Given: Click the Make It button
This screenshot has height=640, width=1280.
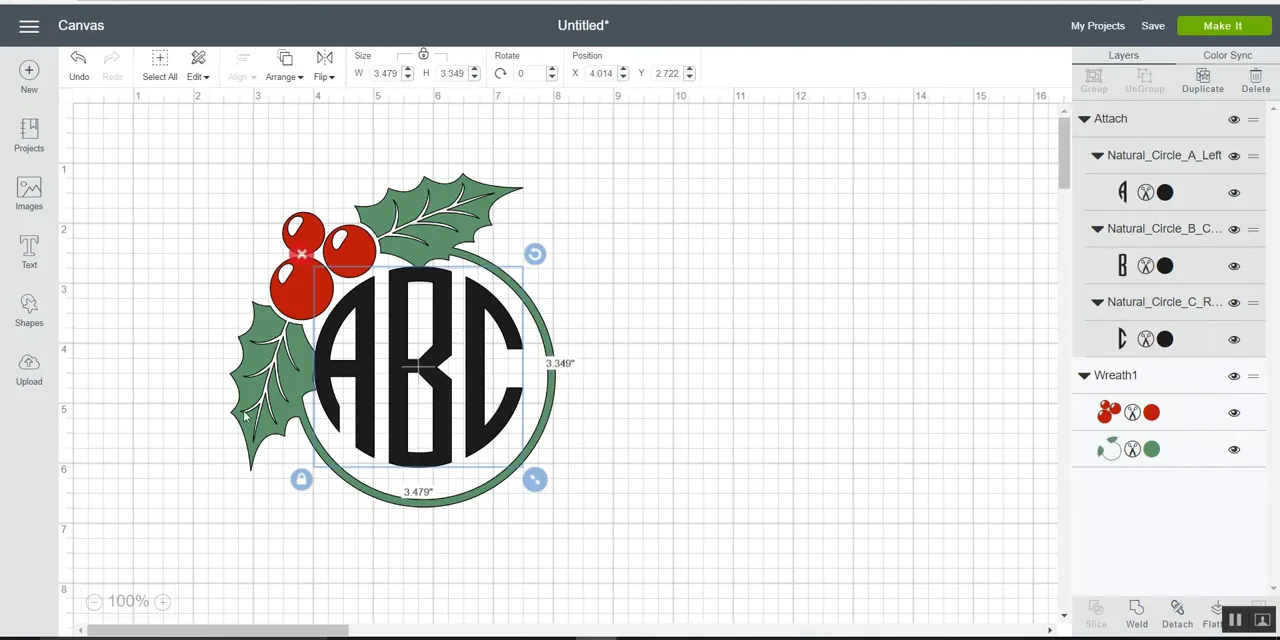Looking at the screenshot, I should coord(1223,26).
